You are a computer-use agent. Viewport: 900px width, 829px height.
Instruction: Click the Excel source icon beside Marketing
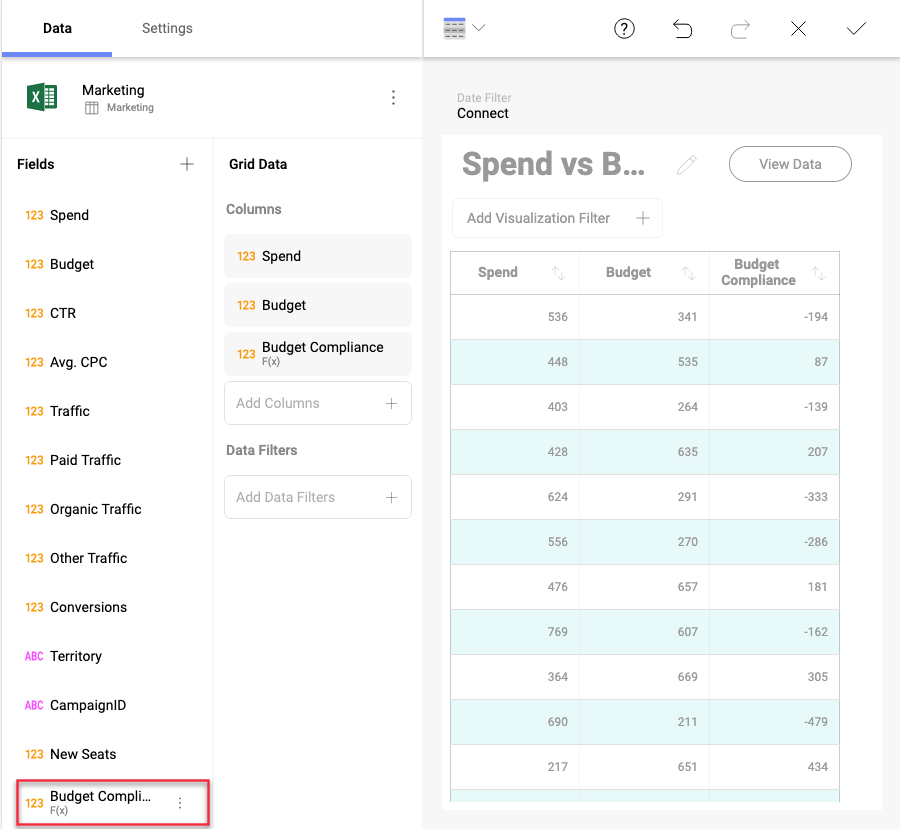pos(41,97)
